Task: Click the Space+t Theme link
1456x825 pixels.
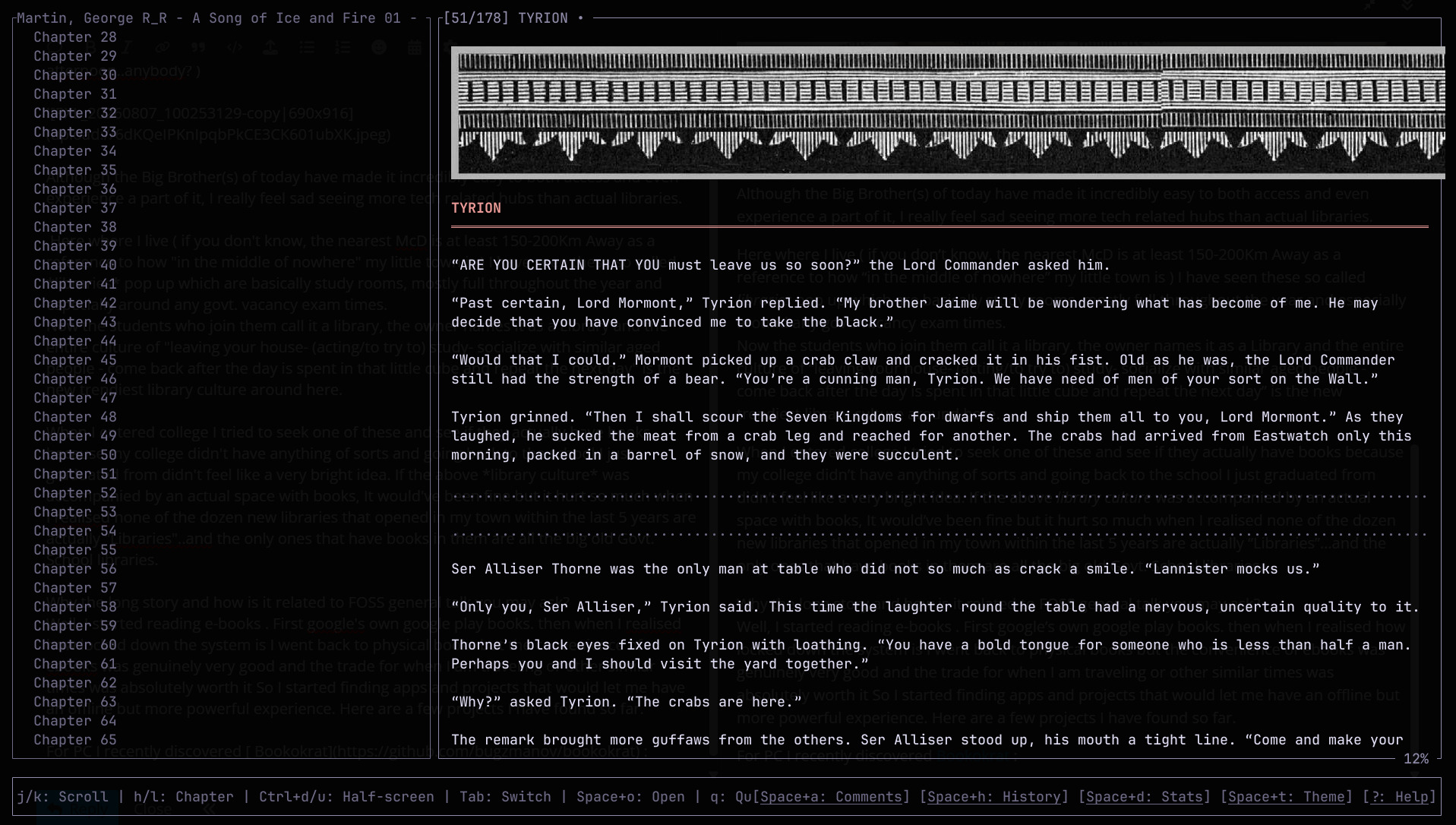Action: (1287, 797)
